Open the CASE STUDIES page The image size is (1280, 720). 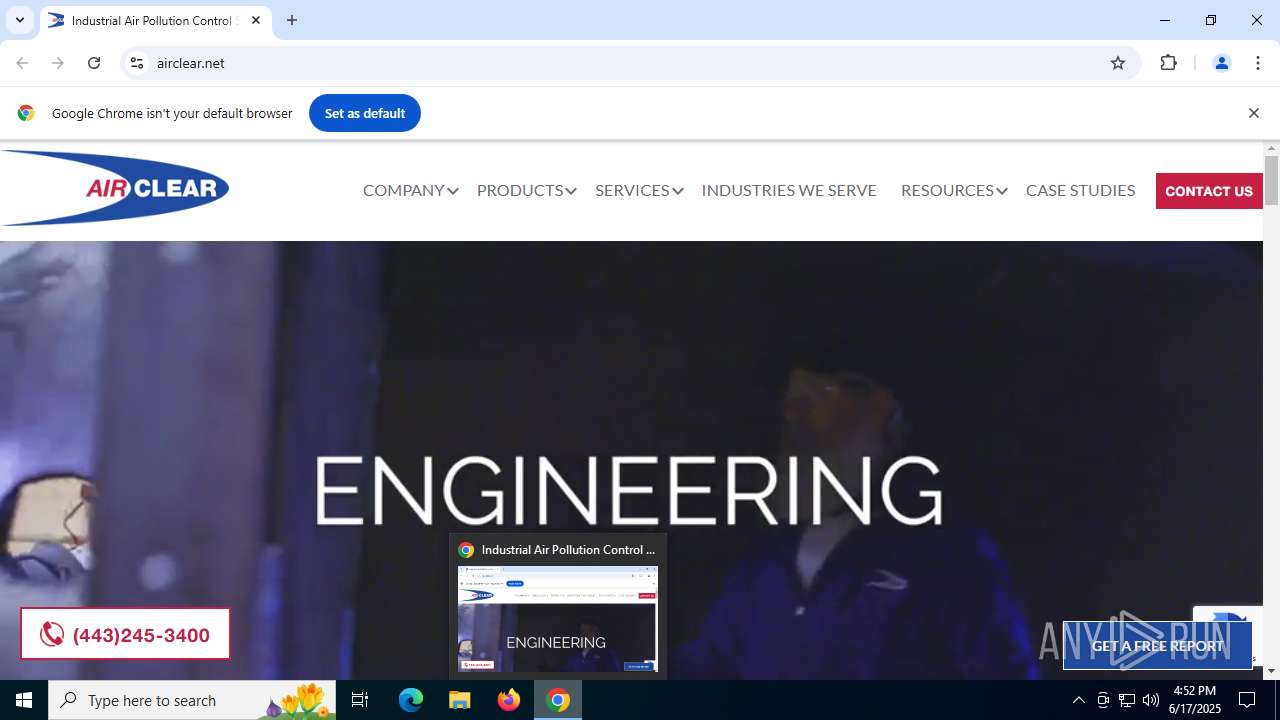click(x=1080, y=190)
